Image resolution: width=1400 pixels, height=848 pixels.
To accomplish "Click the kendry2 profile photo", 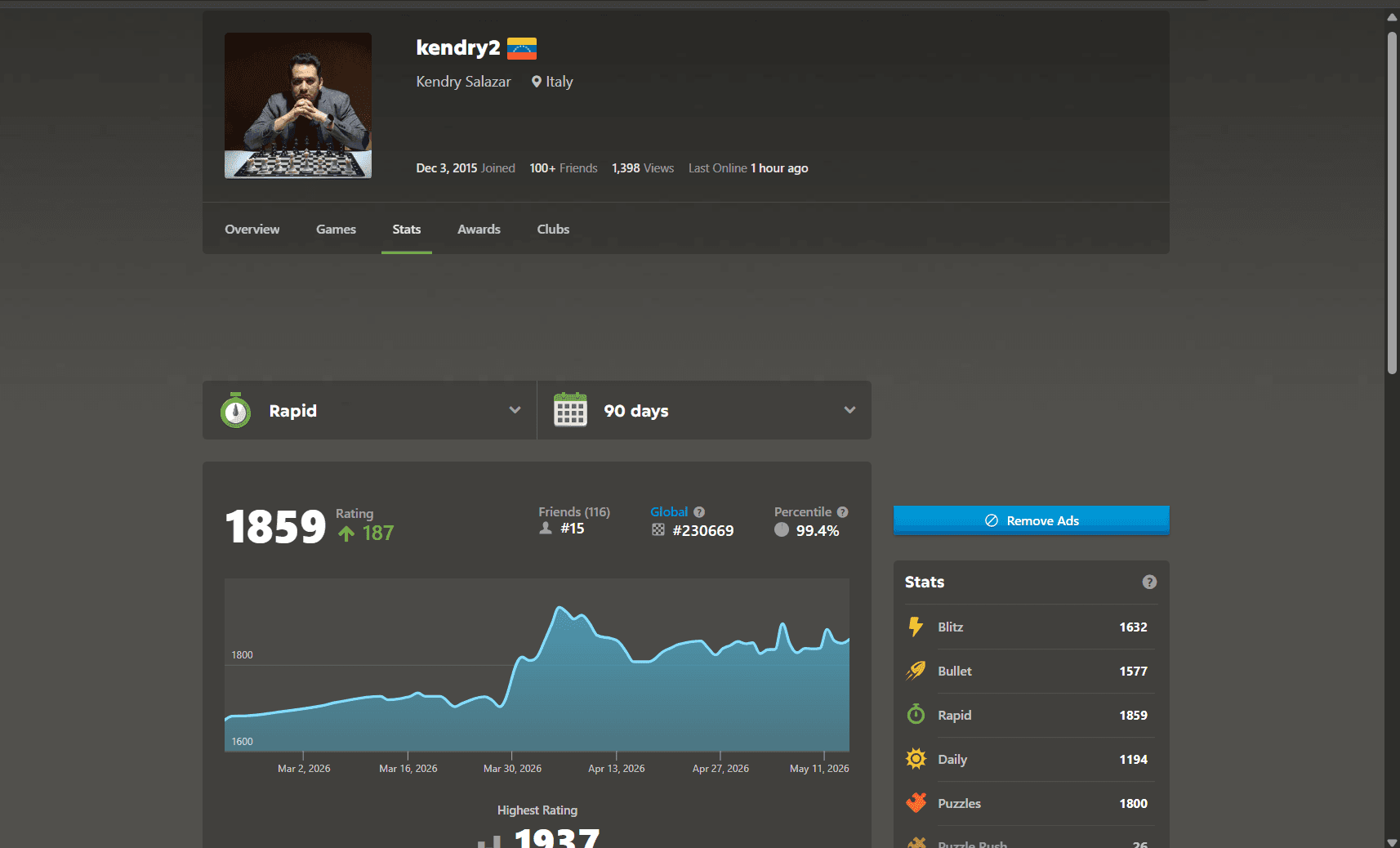I will 298,105.
